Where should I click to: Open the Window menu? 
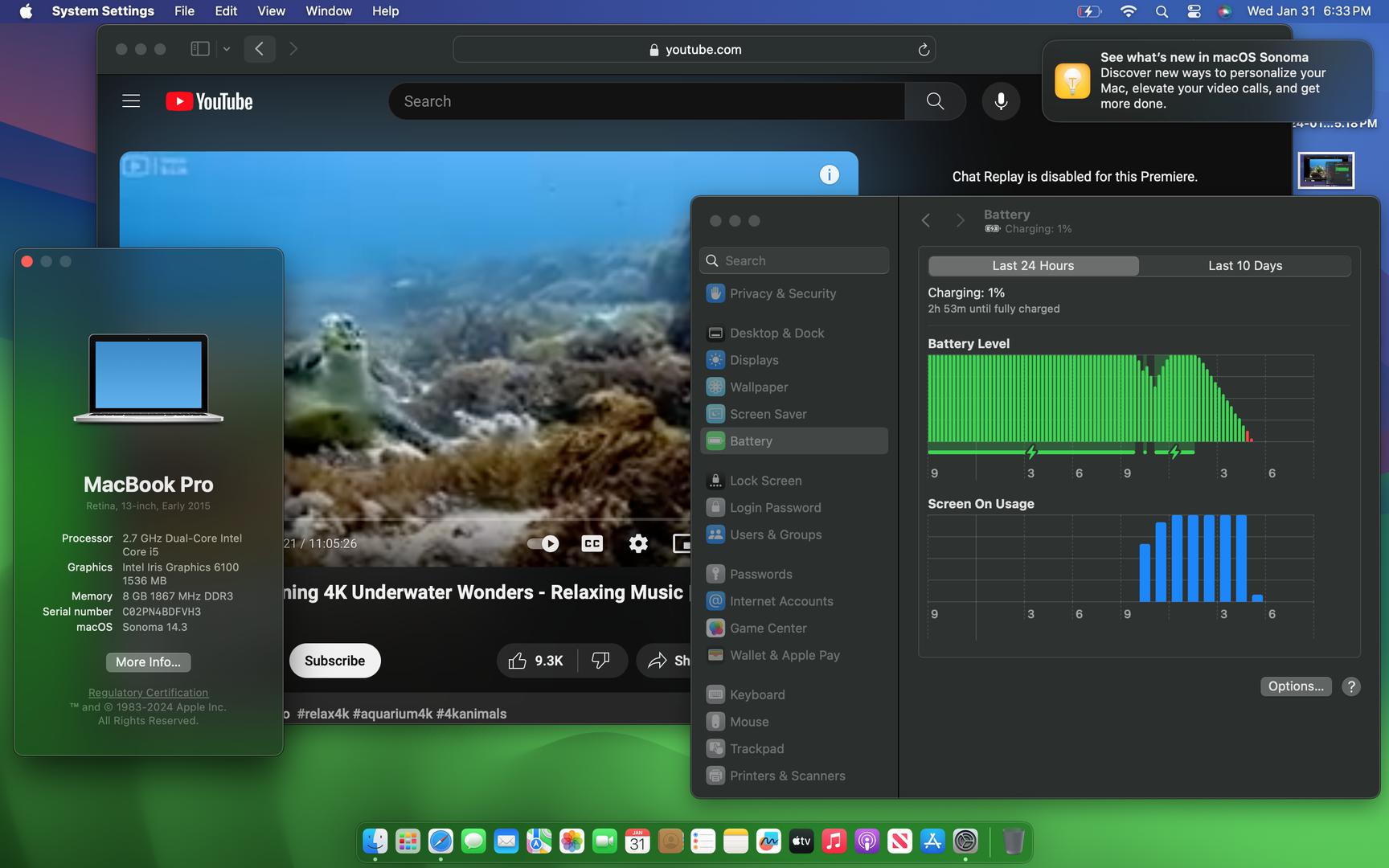329,11
